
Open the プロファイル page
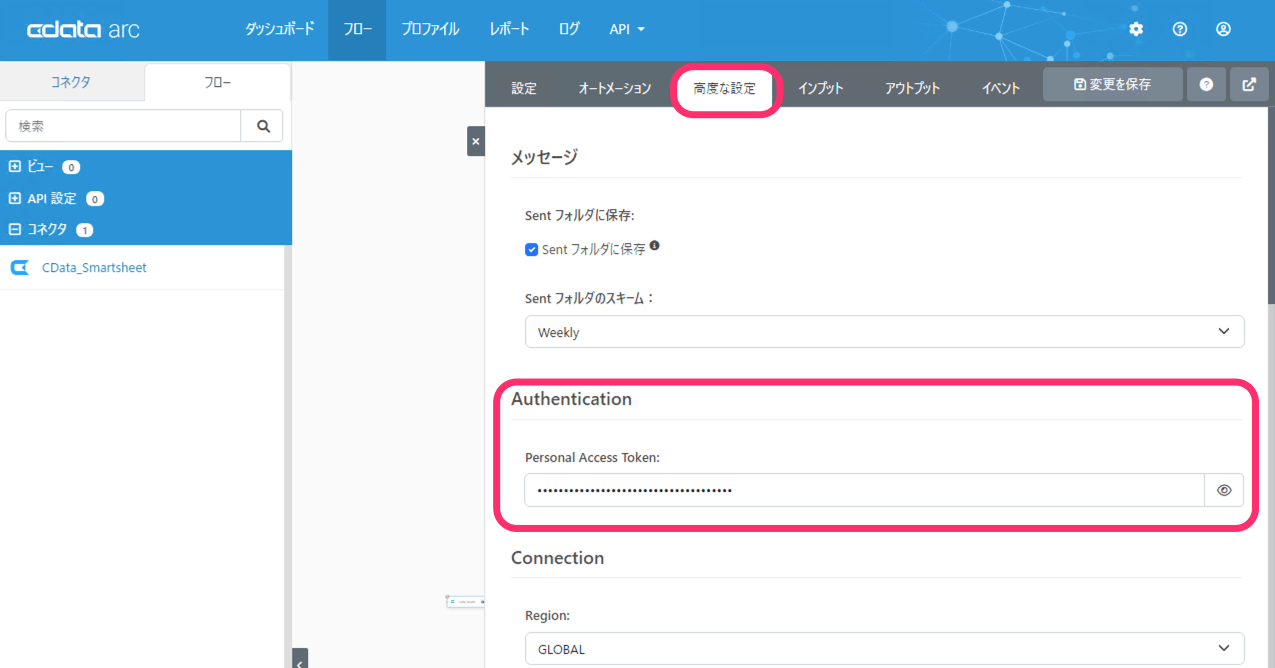(430, 29)
